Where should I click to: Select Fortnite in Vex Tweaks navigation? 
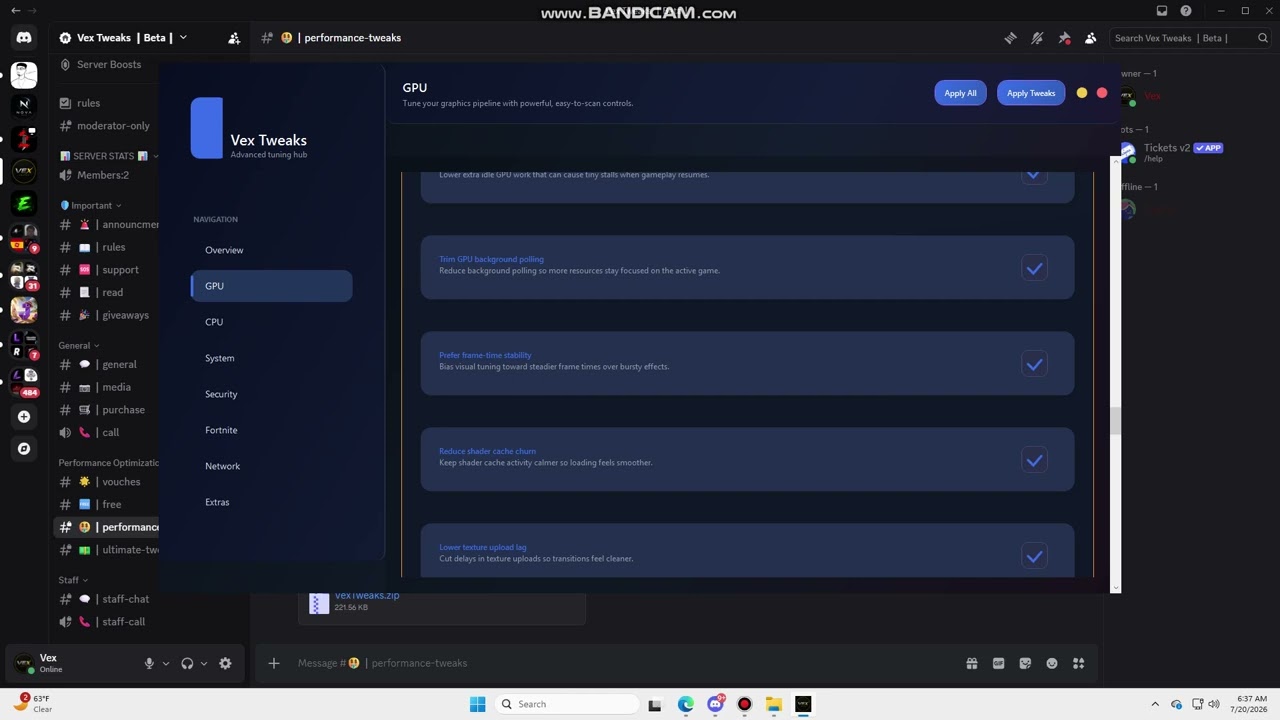pos(271,430)
